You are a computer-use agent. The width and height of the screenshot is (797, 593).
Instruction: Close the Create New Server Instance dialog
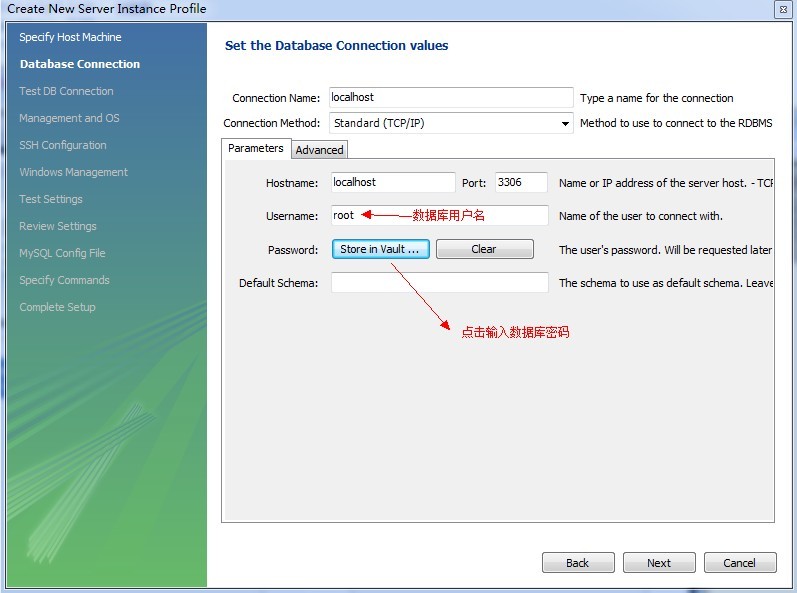click(x=783, y=10)
